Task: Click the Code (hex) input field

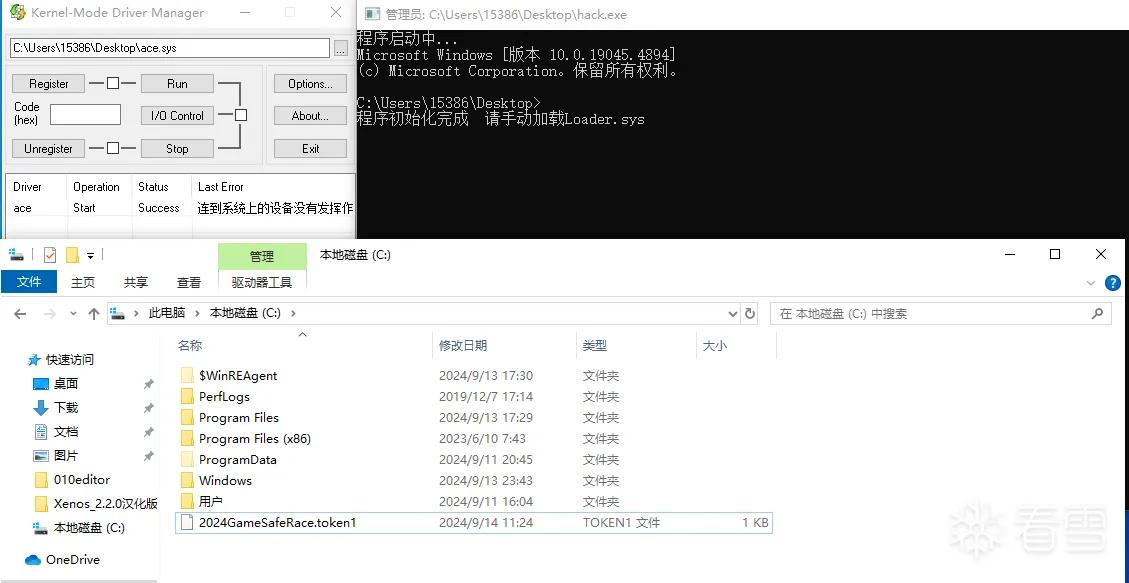Action: (85, 114)
